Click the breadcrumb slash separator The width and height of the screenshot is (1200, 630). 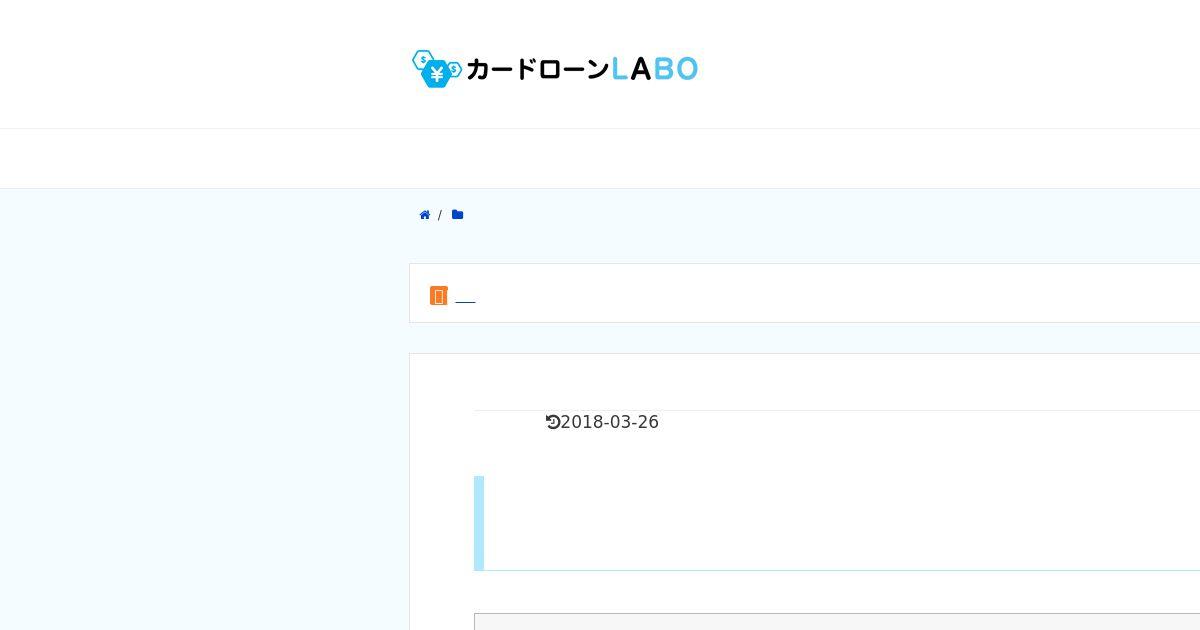coord(440,215)
